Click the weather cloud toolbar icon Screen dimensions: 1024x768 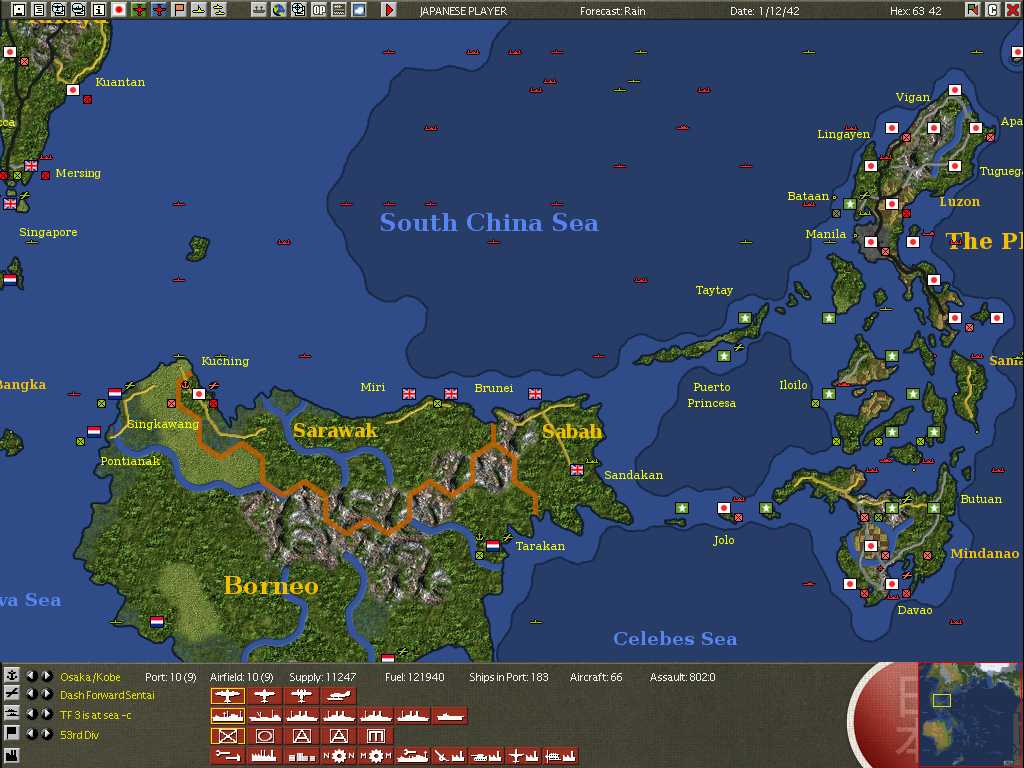(x=359, y=10)
